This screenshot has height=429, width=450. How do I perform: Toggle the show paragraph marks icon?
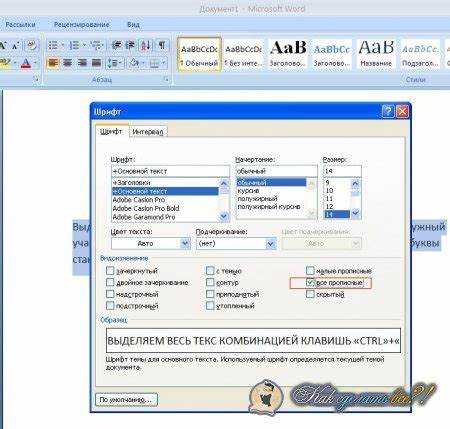(162, 45)
